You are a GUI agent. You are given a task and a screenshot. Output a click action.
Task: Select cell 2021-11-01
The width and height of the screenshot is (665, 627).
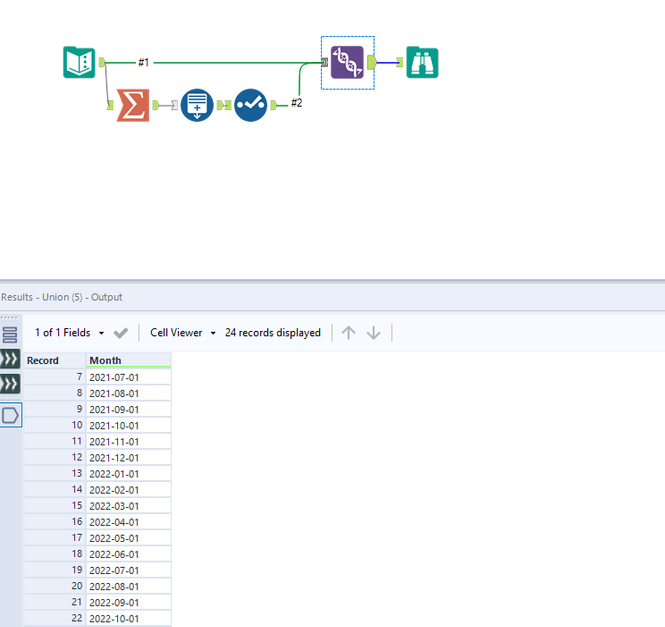point(129,442)
